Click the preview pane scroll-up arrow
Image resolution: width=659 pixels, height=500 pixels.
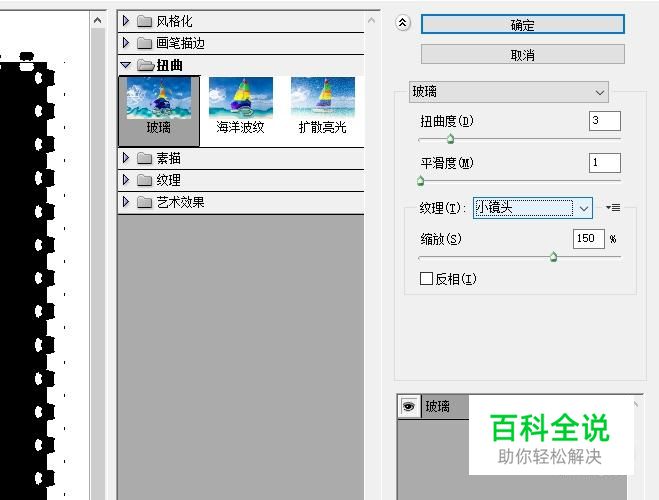98,20
